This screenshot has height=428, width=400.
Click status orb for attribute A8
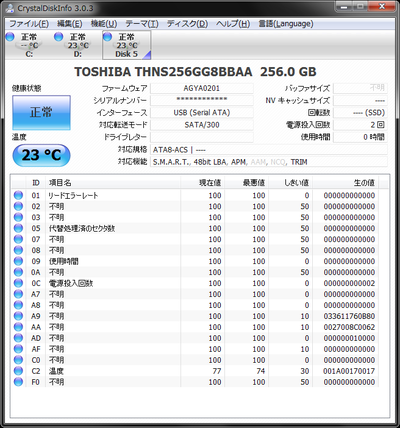coord(18,305)
